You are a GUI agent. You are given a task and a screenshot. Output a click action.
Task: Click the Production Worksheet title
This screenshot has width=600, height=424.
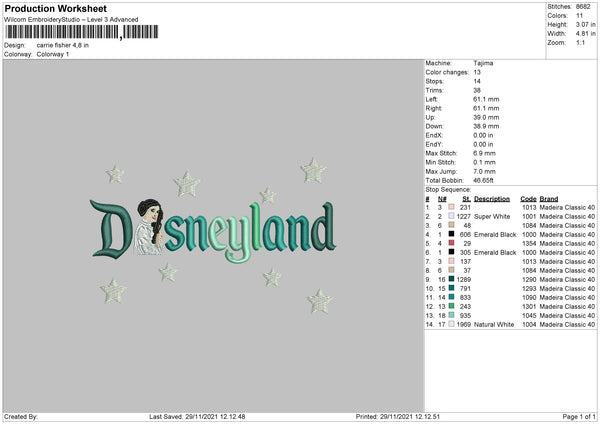55,8
